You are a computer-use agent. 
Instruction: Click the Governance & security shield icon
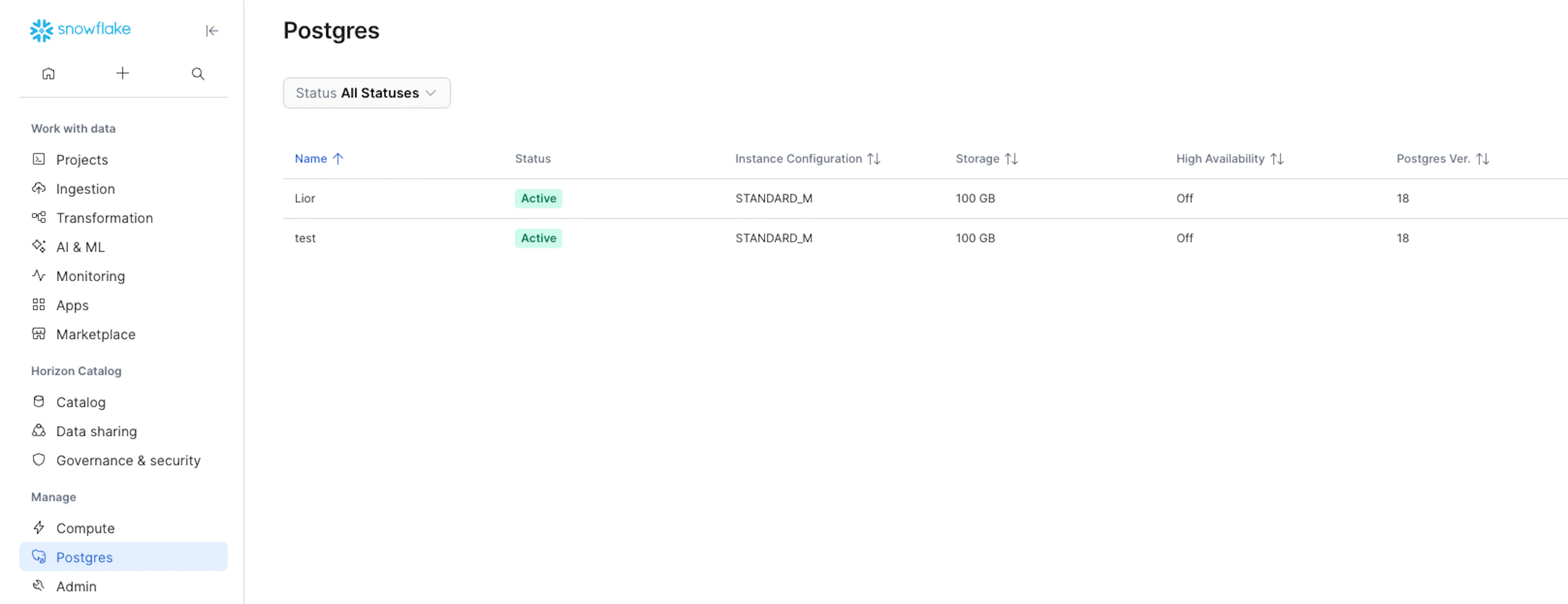pyautogui.click(x=39, y=460)
